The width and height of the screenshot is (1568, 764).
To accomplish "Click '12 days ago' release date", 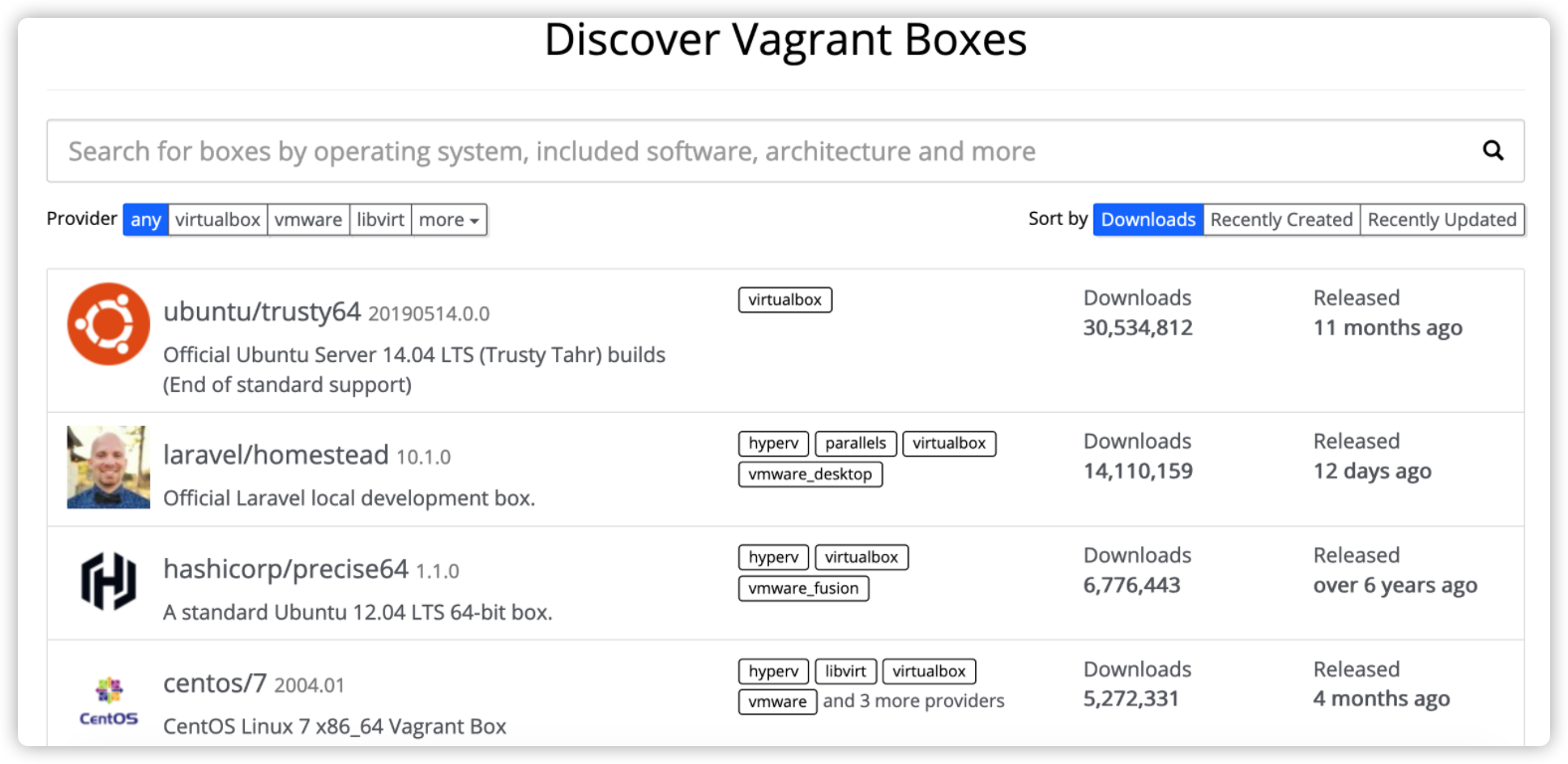I will [1372, 472].
